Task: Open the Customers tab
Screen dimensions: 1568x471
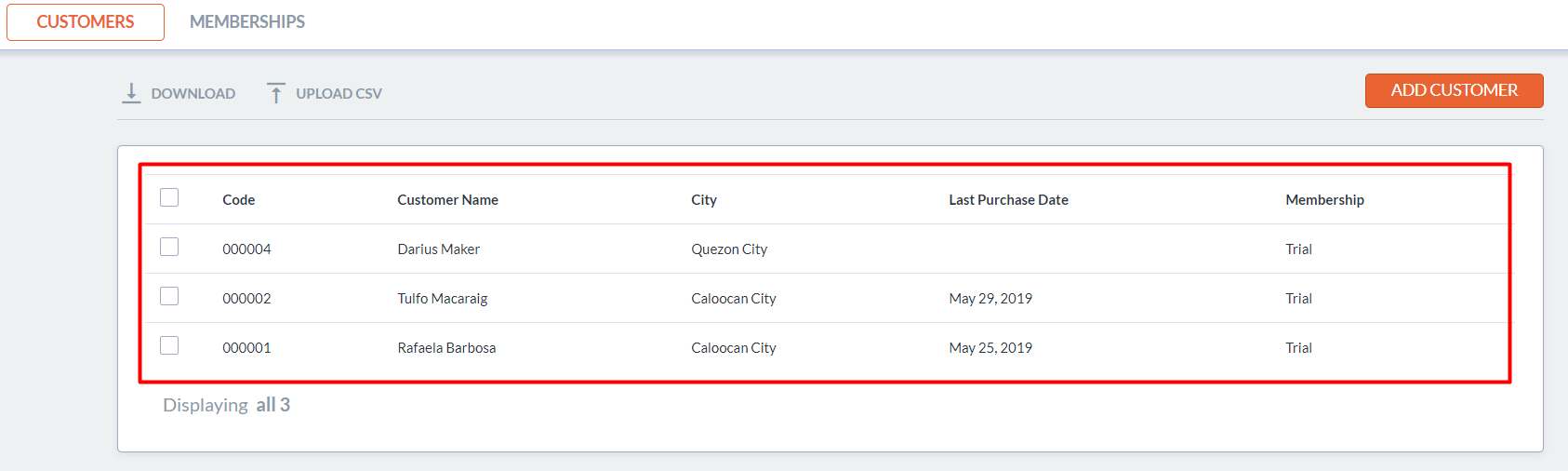Action: tap(86, 21)
